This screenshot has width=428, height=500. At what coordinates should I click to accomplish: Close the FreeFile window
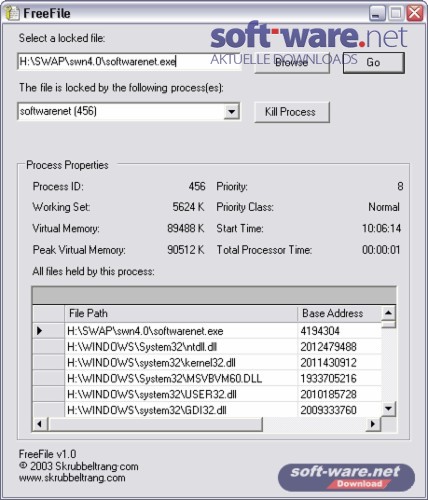pyautogui.click(x=415, y=14)
